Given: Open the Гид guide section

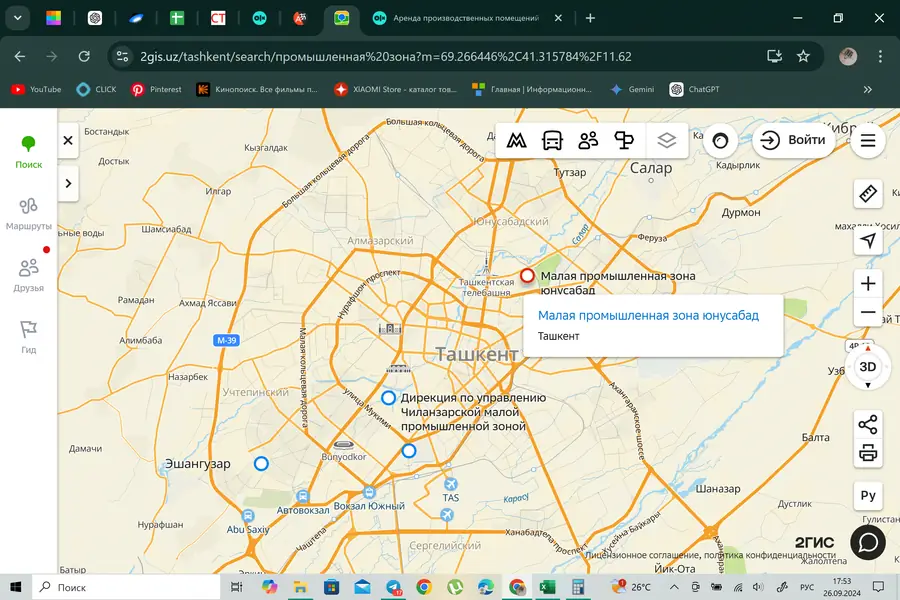Looking at the screenshot, I should point(28,337).
